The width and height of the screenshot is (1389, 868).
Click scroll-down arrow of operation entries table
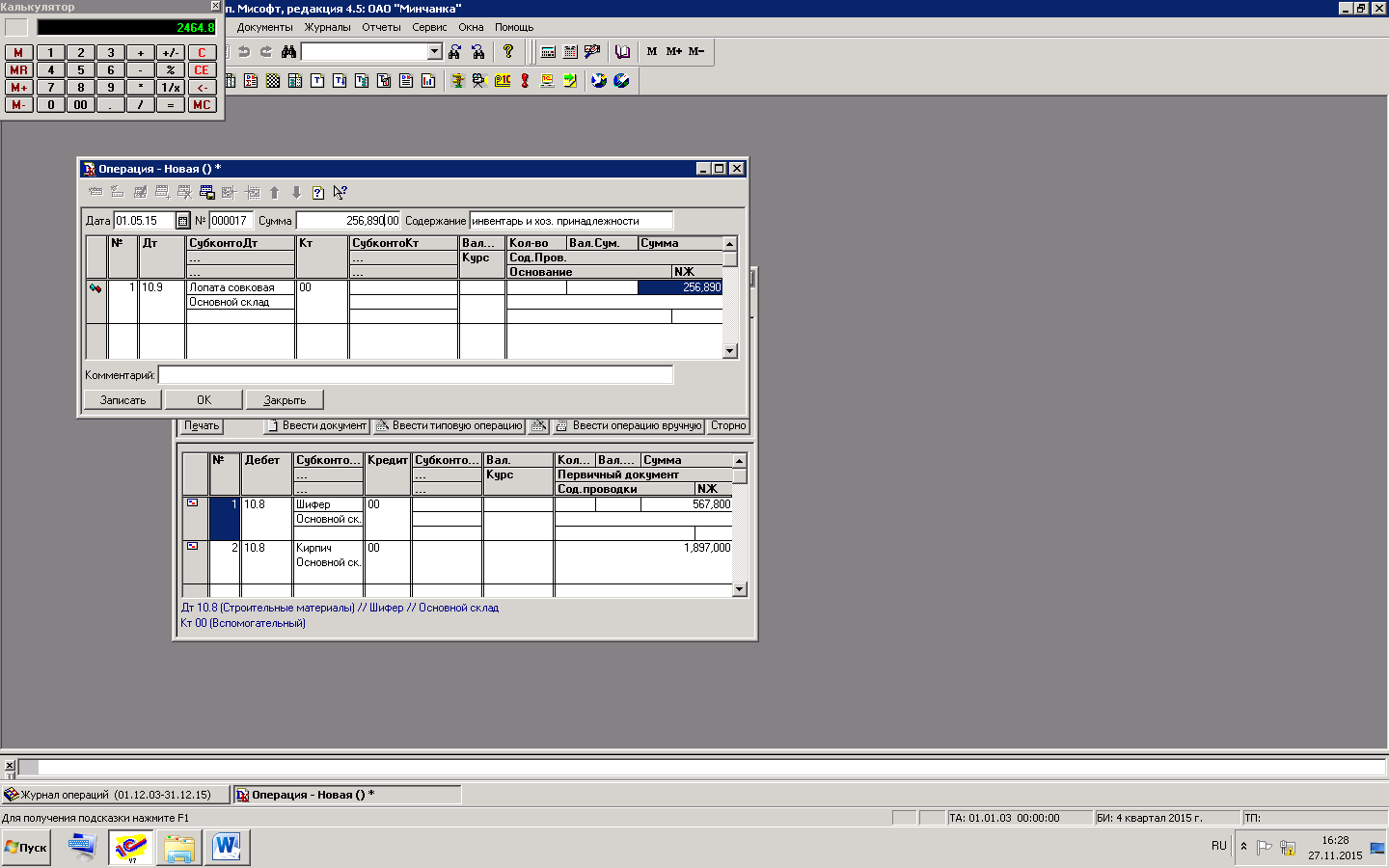730,351
